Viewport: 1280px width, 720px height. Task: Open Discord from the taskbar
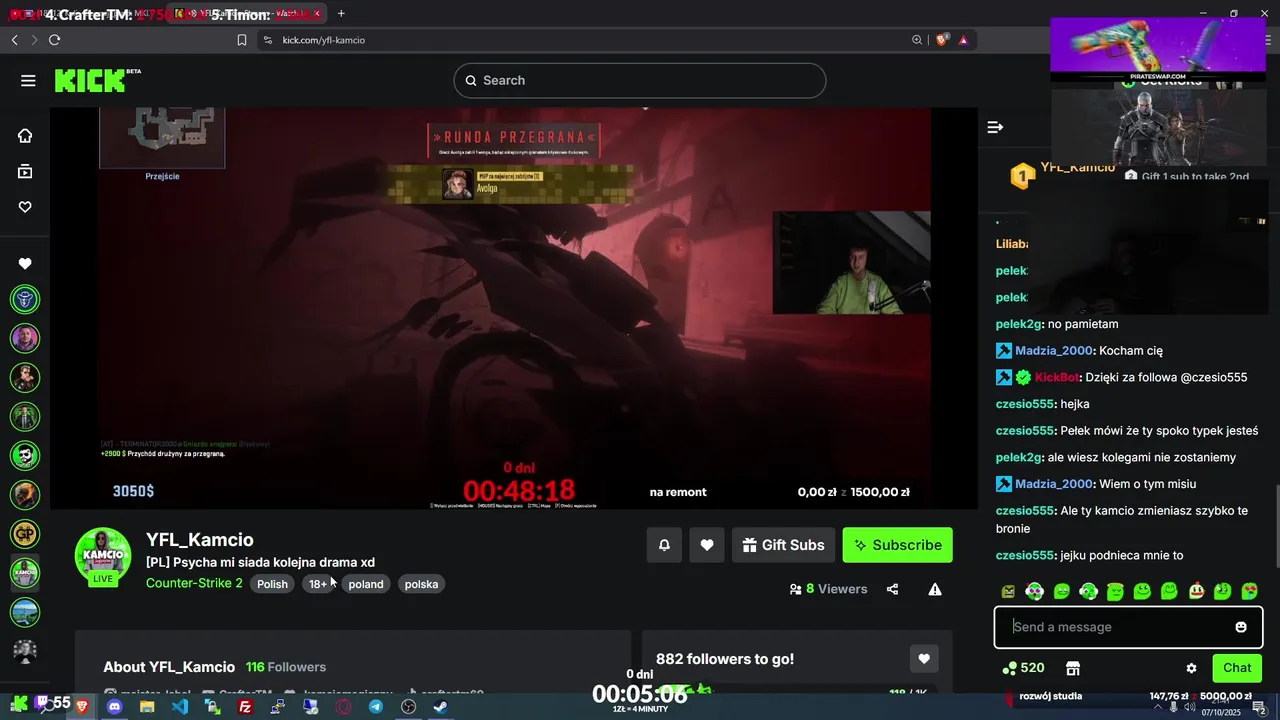(114, 707)
